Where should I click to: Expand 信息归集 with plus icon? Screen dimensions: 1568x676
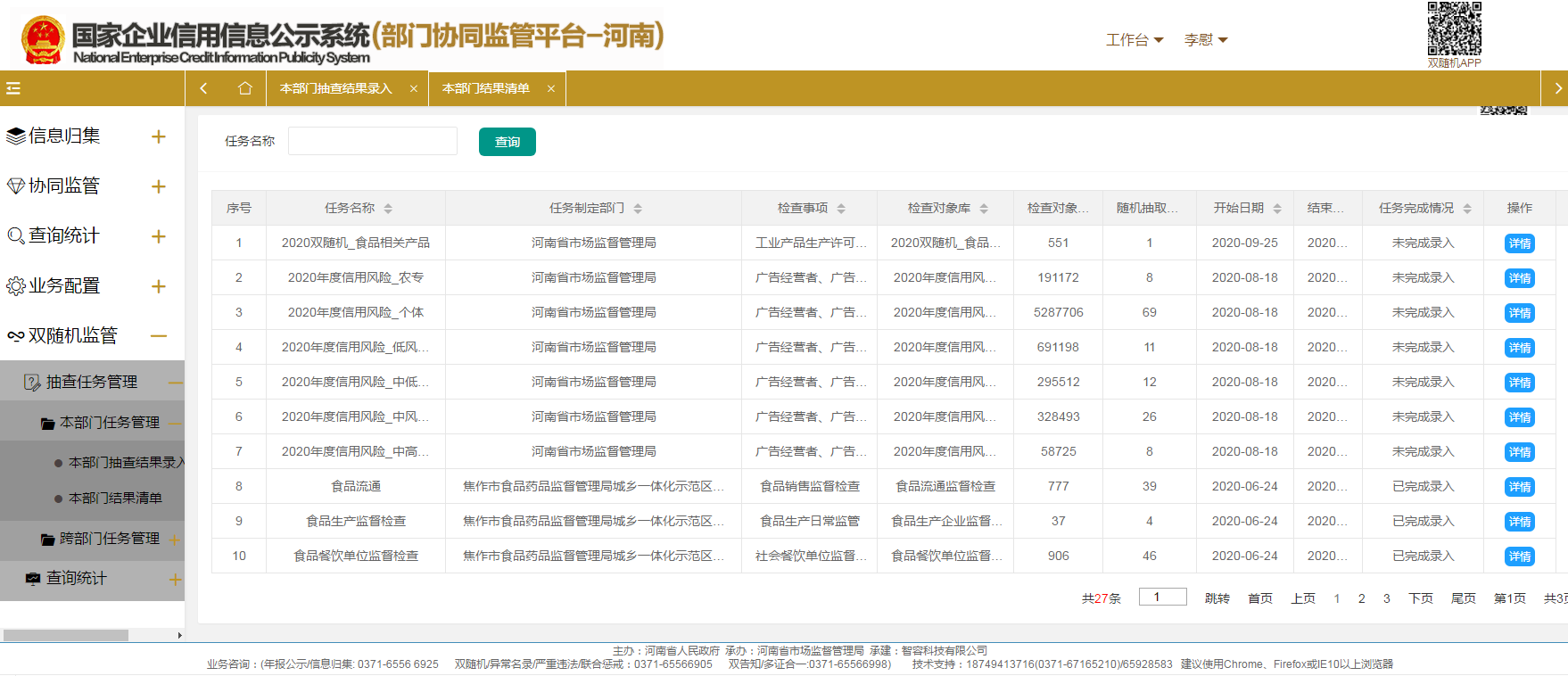159,136
